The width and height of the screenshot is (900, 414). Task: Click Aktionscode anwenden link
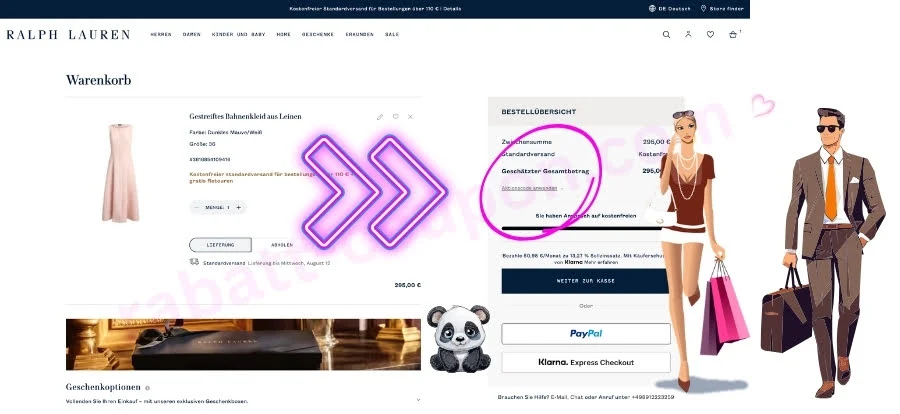[529, 188]
